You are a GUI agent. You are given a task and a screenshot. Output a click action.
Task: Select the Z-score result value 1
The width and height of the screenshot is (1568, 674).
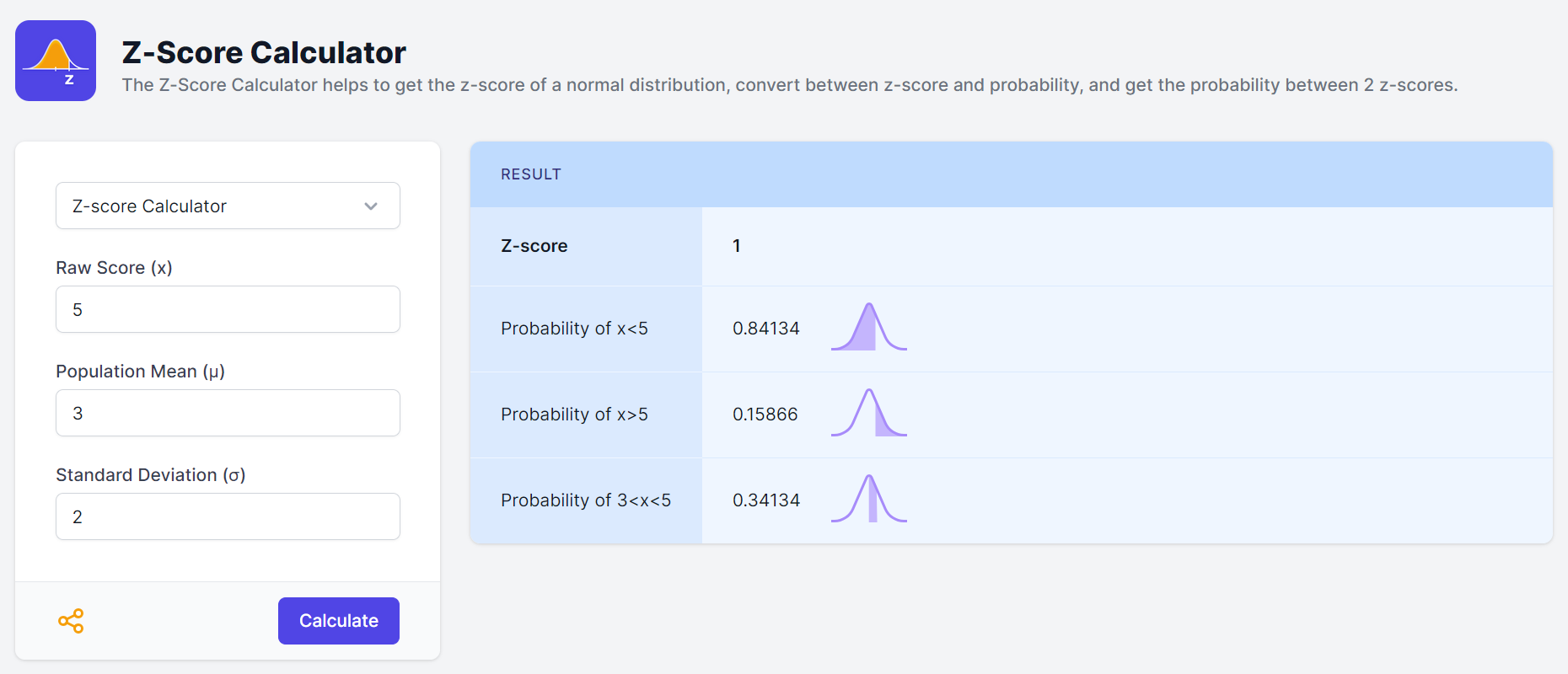pos(737,246)
